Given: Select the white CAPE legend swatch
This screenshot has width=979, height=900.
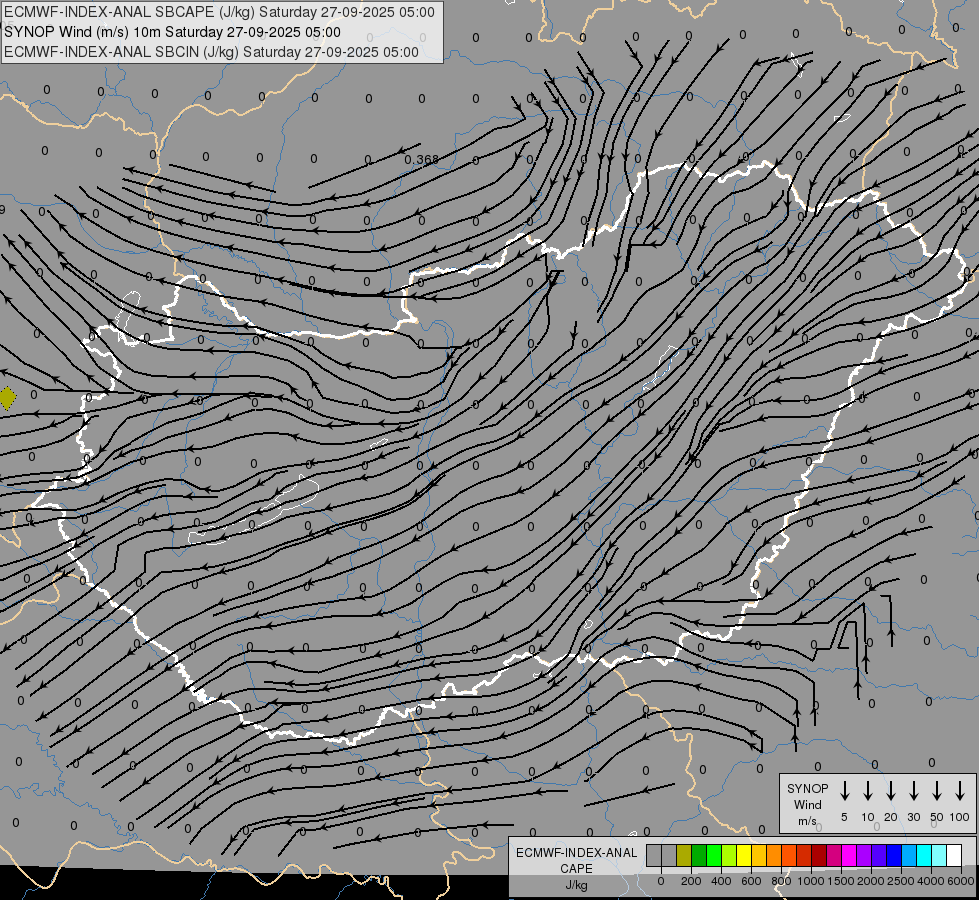Looking at the screenshot, I should pos(955,856).
